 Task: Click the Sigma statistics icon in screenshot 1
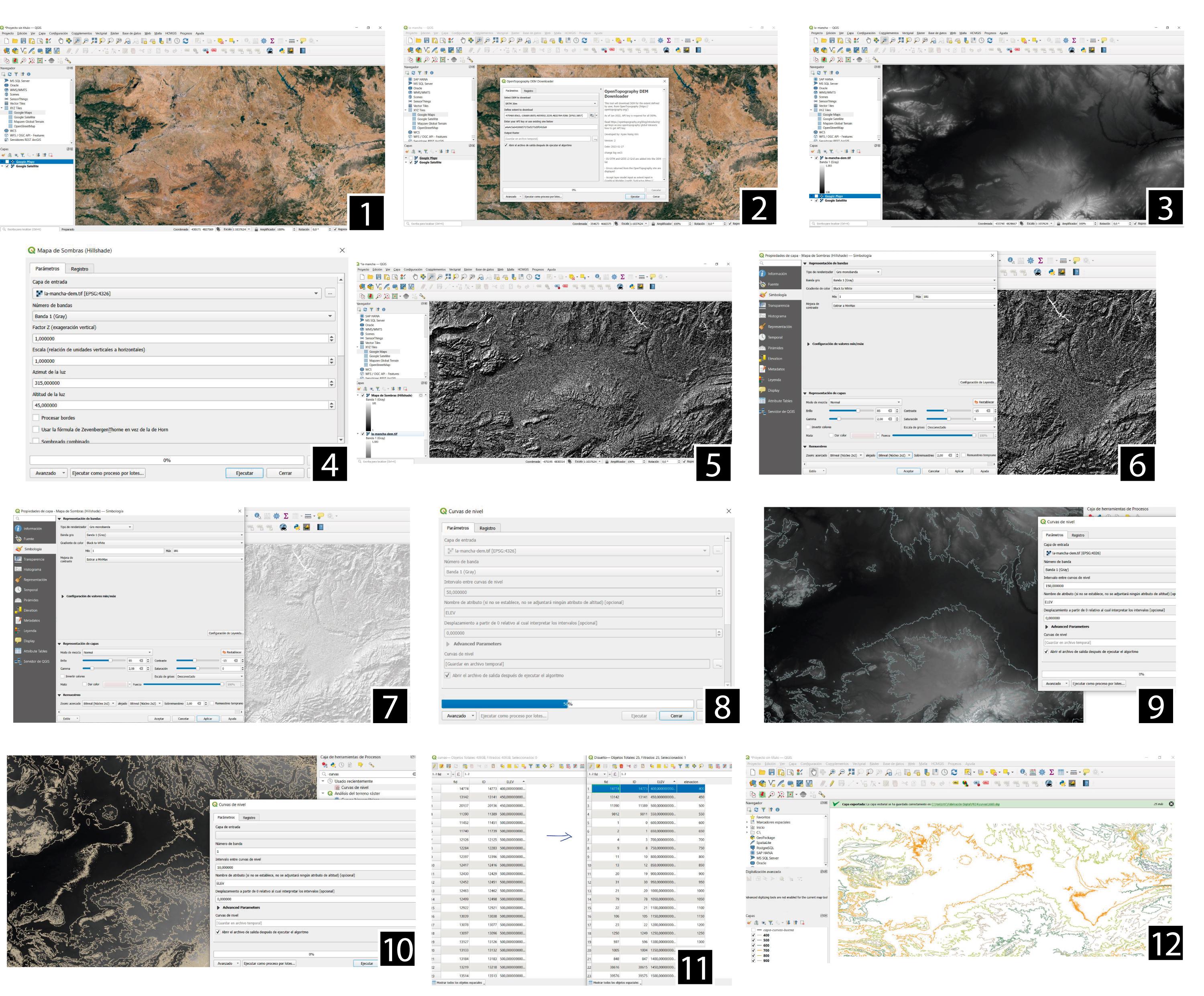(273, 41)
